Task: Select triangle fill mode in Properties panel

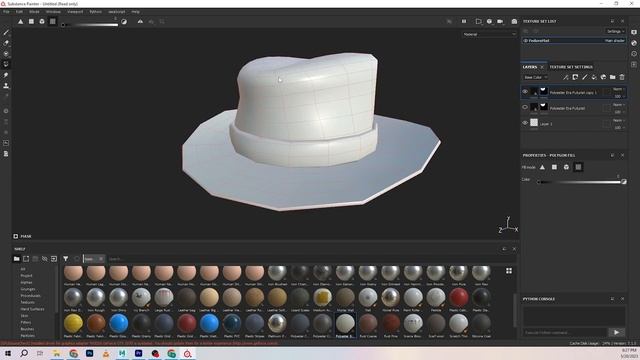Action: pos(542,167)
